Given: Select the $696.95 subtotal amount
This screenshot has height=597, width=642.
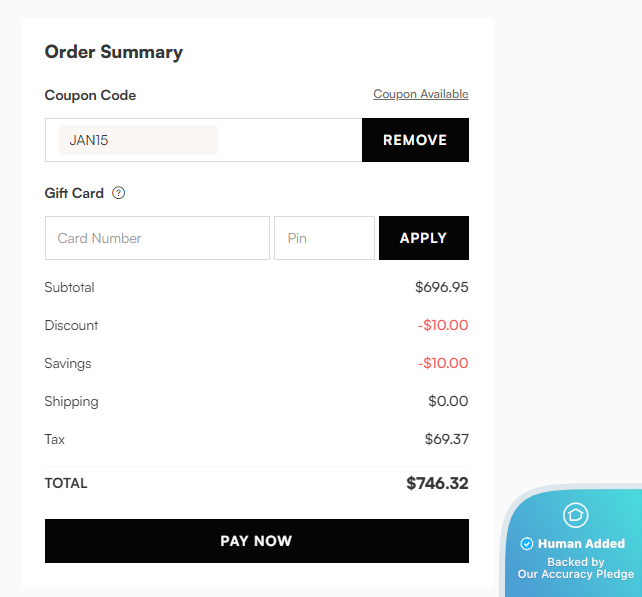Looking at the screenshot, I should (x=441, y=287).
